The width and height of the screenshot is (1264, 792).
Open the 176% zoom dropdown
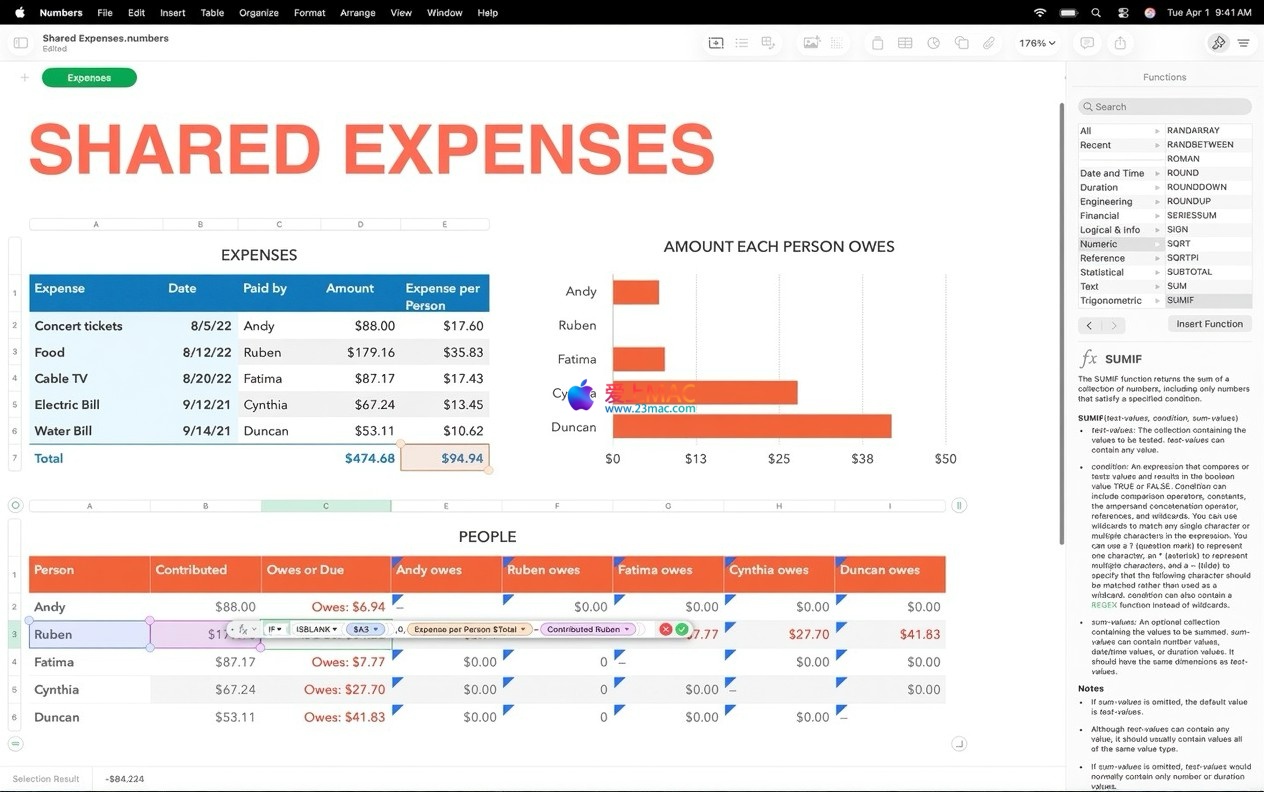1037,43
